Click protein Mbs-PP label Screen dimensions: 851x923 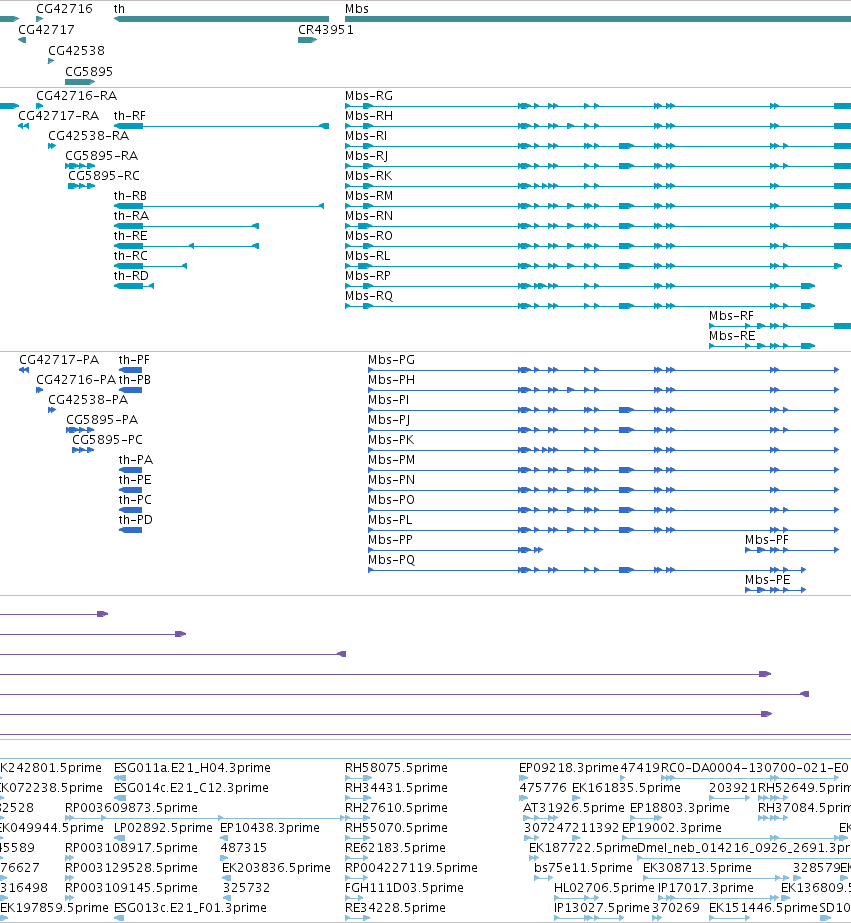(x=390, y=540)
